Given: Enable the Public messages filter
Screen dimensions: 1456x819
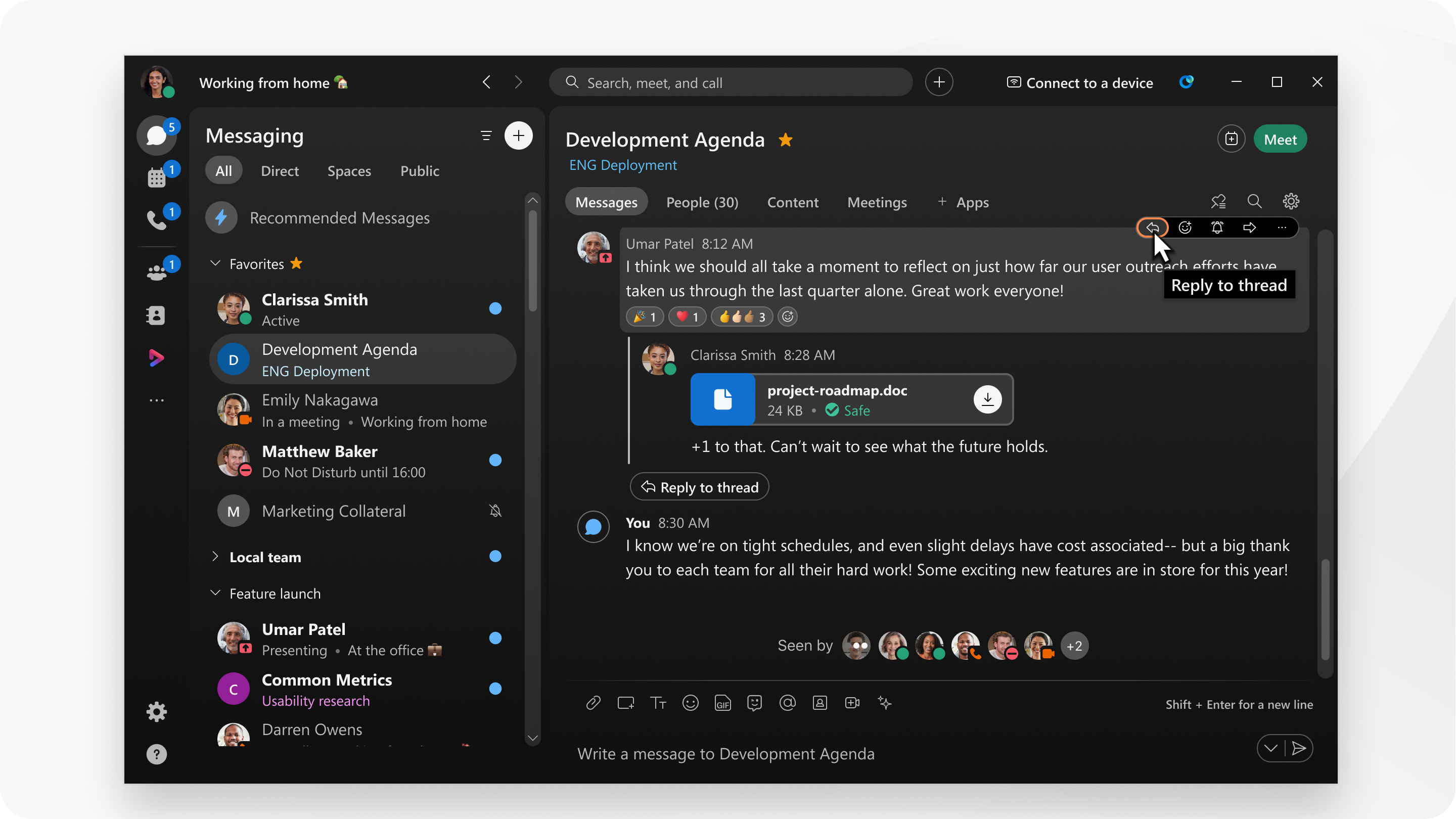Looking at the screenshot, I should tap(418, 170).
